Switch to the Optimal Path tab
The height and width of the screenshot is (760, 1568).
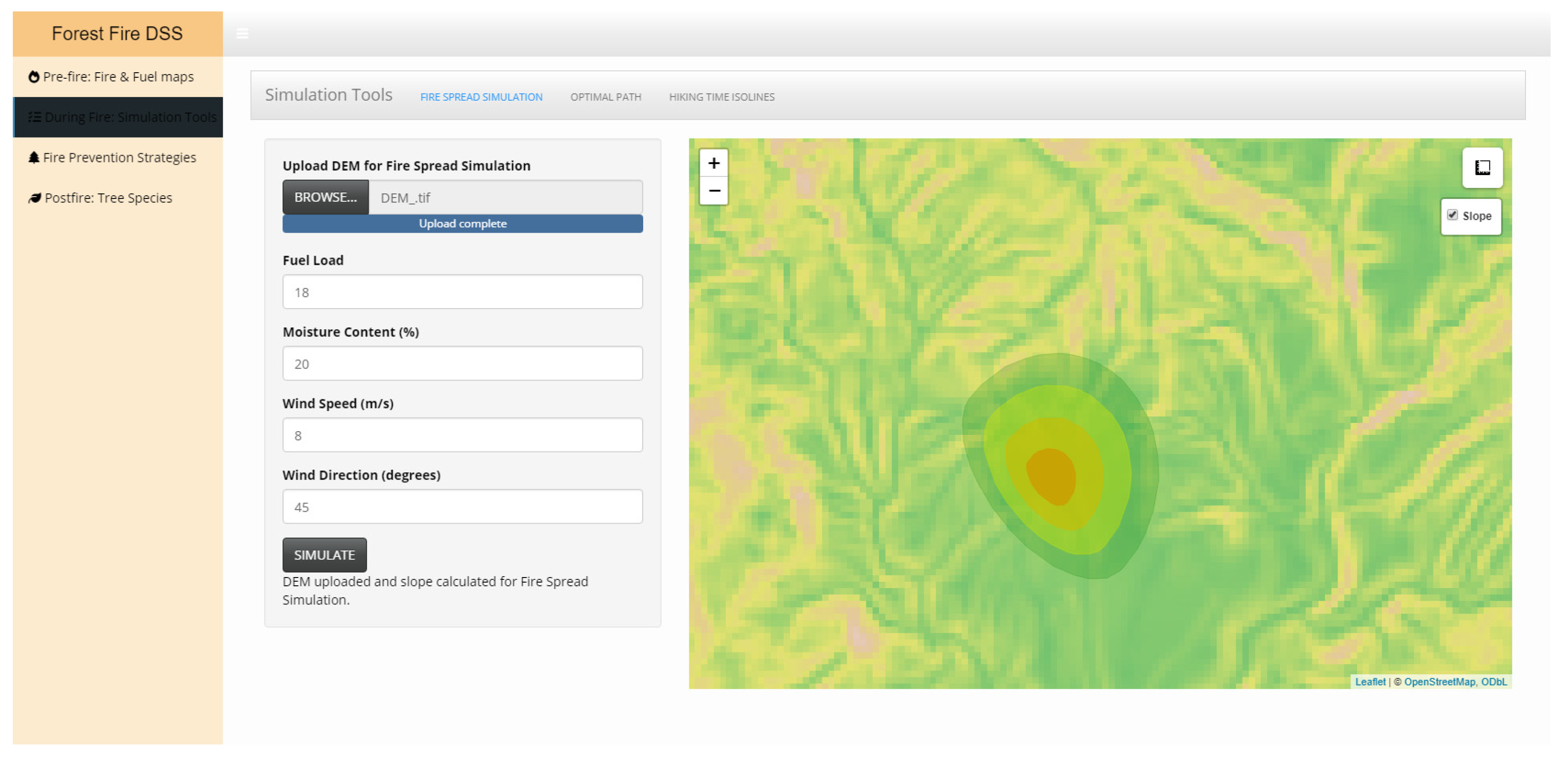click(605, 97)
